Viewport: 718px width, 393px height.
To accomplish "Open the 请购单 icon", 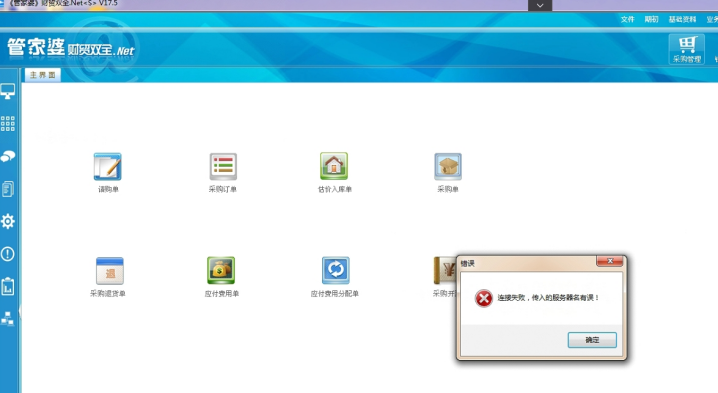I will [x=108, y=167].
